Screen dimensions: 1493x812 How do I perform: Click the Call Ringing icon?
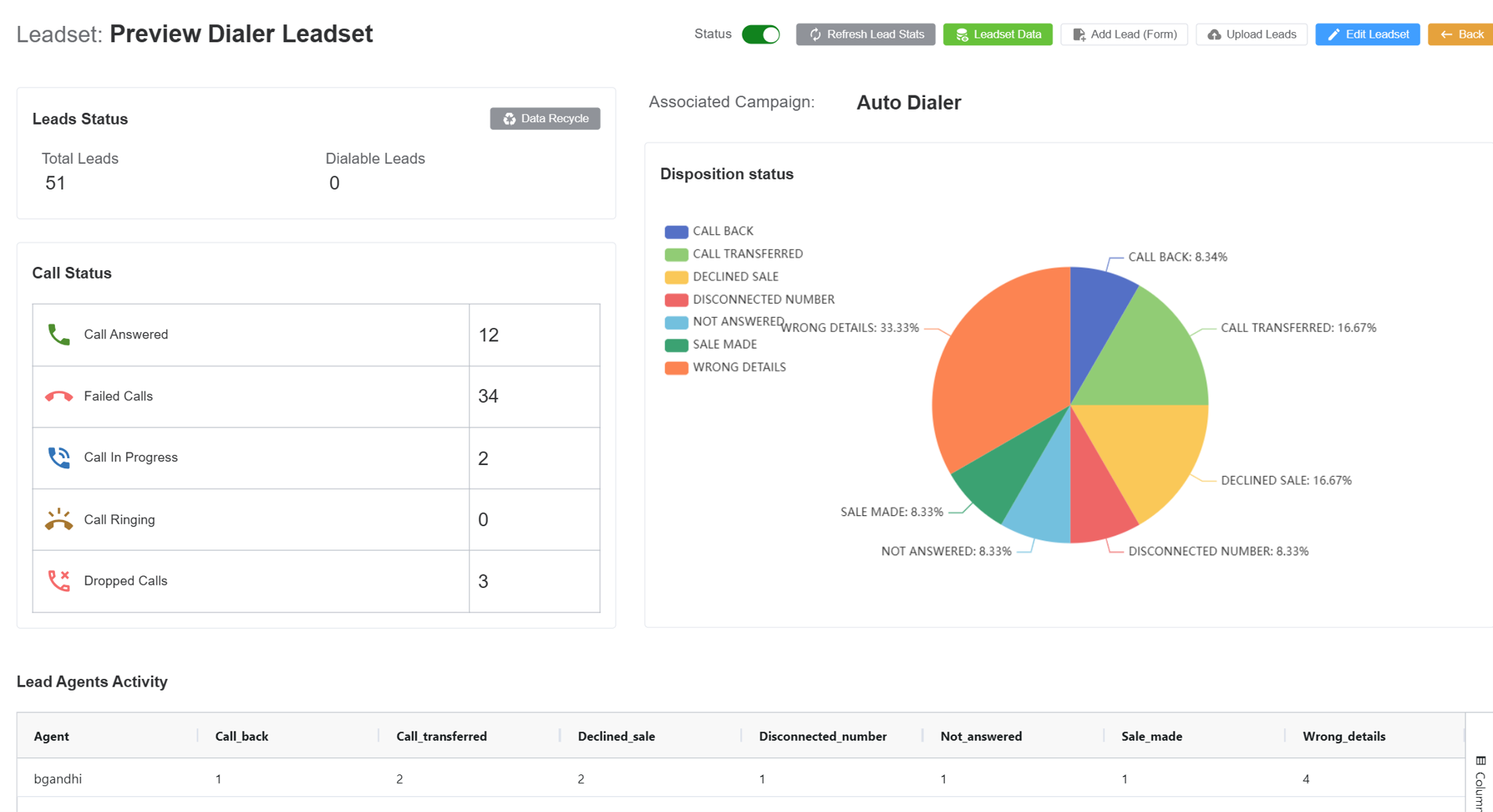point(58,518)
